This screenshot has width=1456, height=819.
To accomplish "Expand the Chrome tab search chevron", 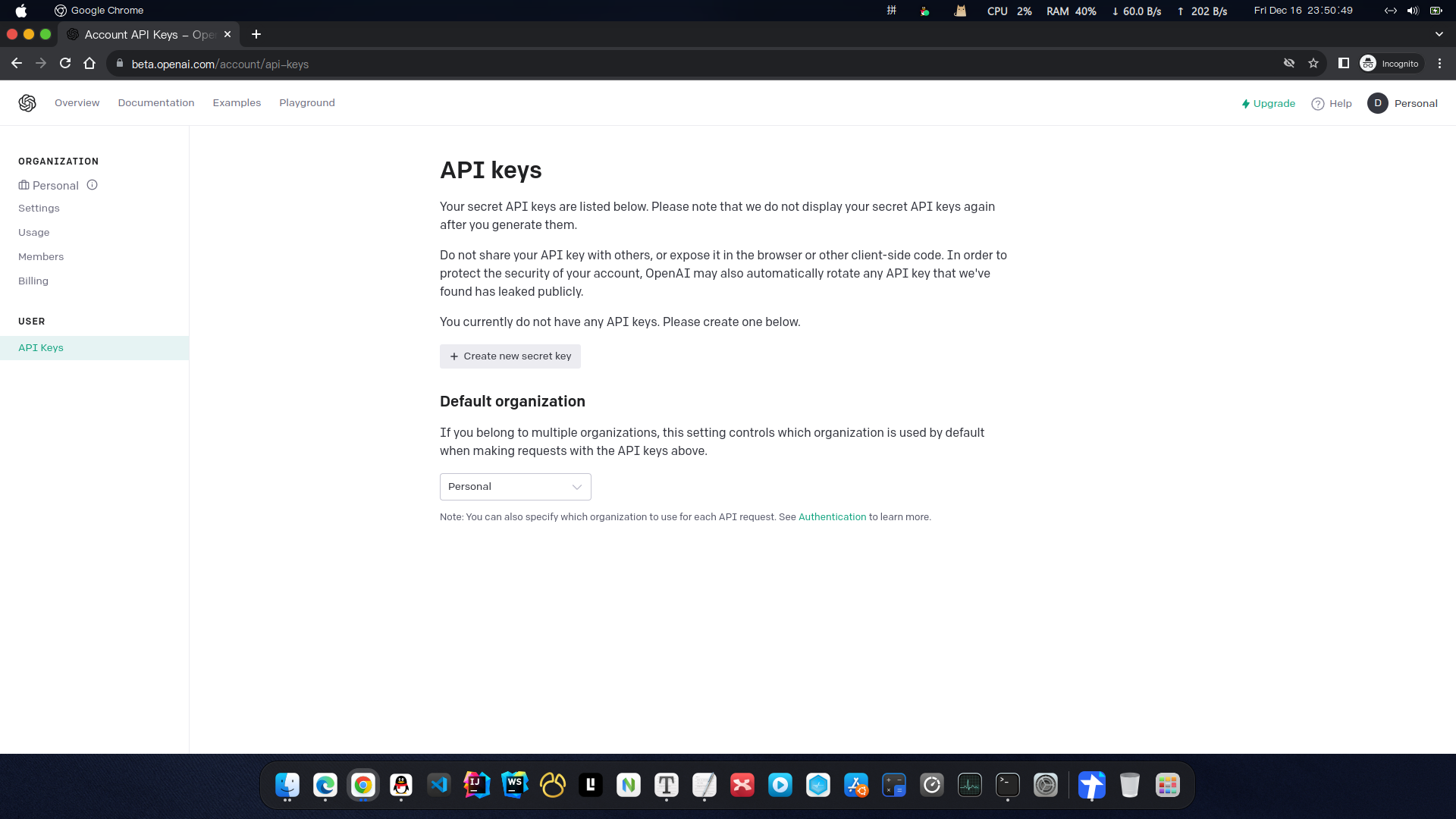I will 1439,34.
